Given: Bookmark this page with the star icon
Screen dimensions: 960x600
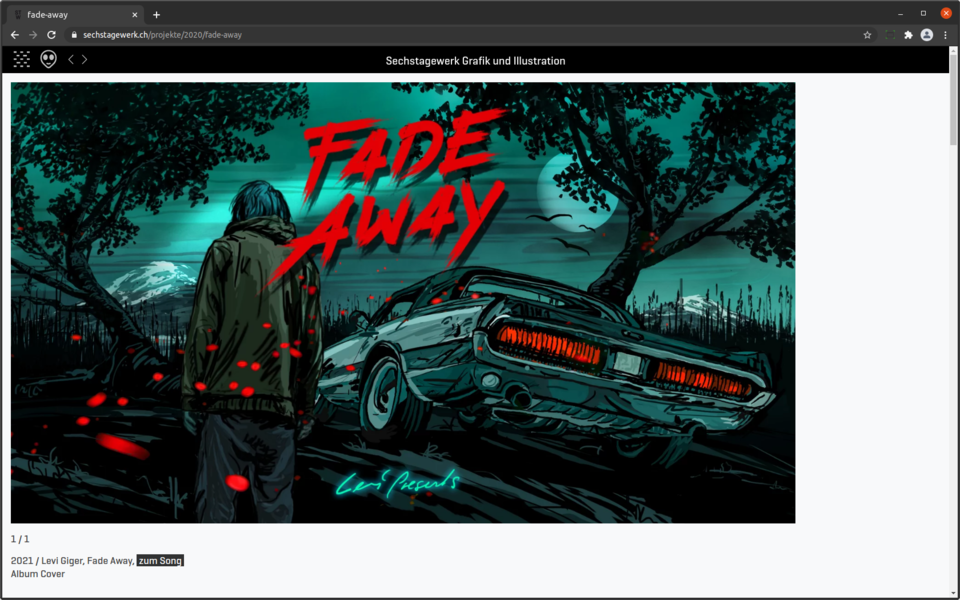Looking at the screenshot, I should coord(867,35).
